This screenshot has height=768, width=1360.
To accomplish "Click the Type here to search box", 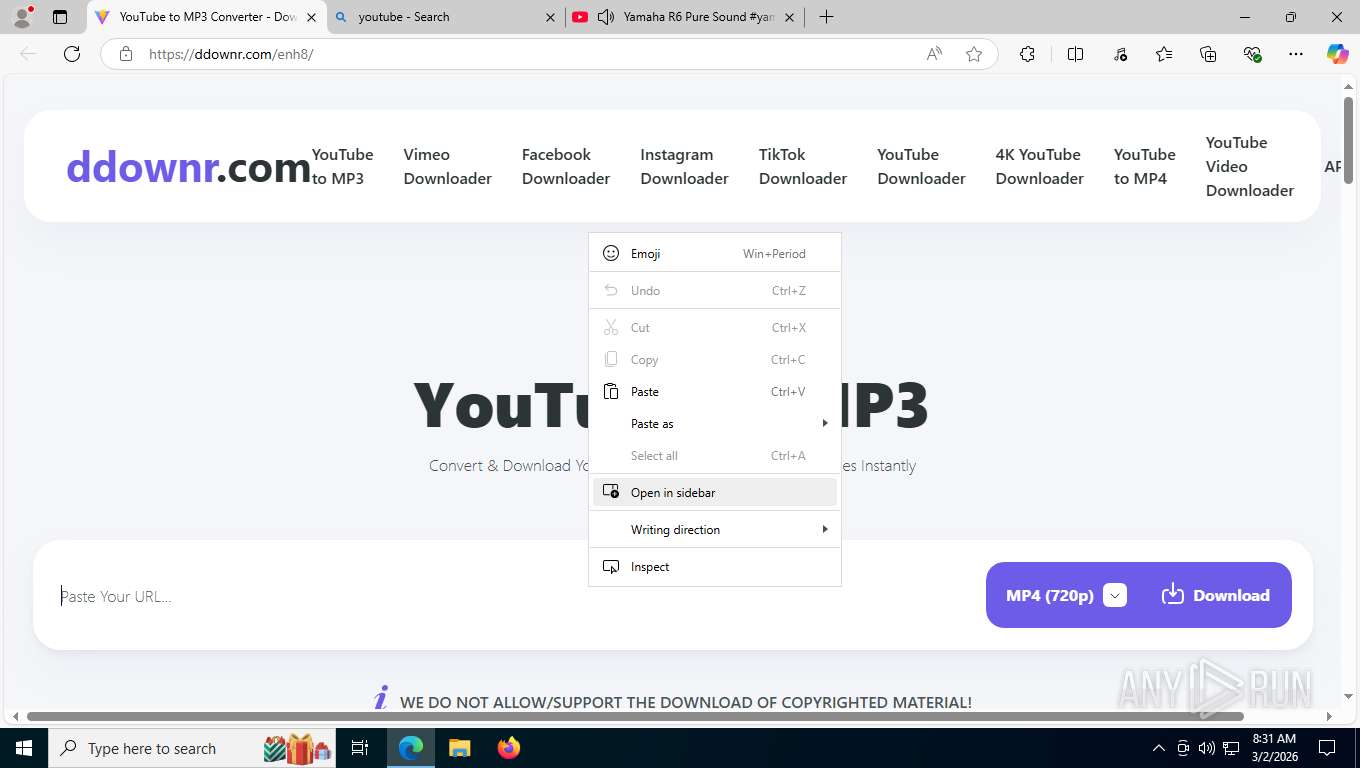I will [193, 748].
